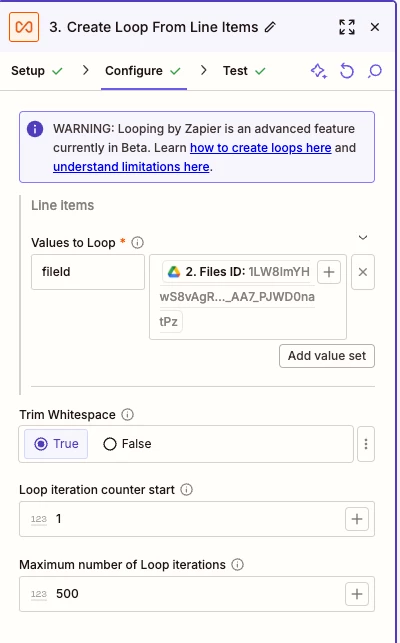Screen dimensions: 400x643
Task: Collapse the Values to Loop chevron
Action: pos(363,237)
